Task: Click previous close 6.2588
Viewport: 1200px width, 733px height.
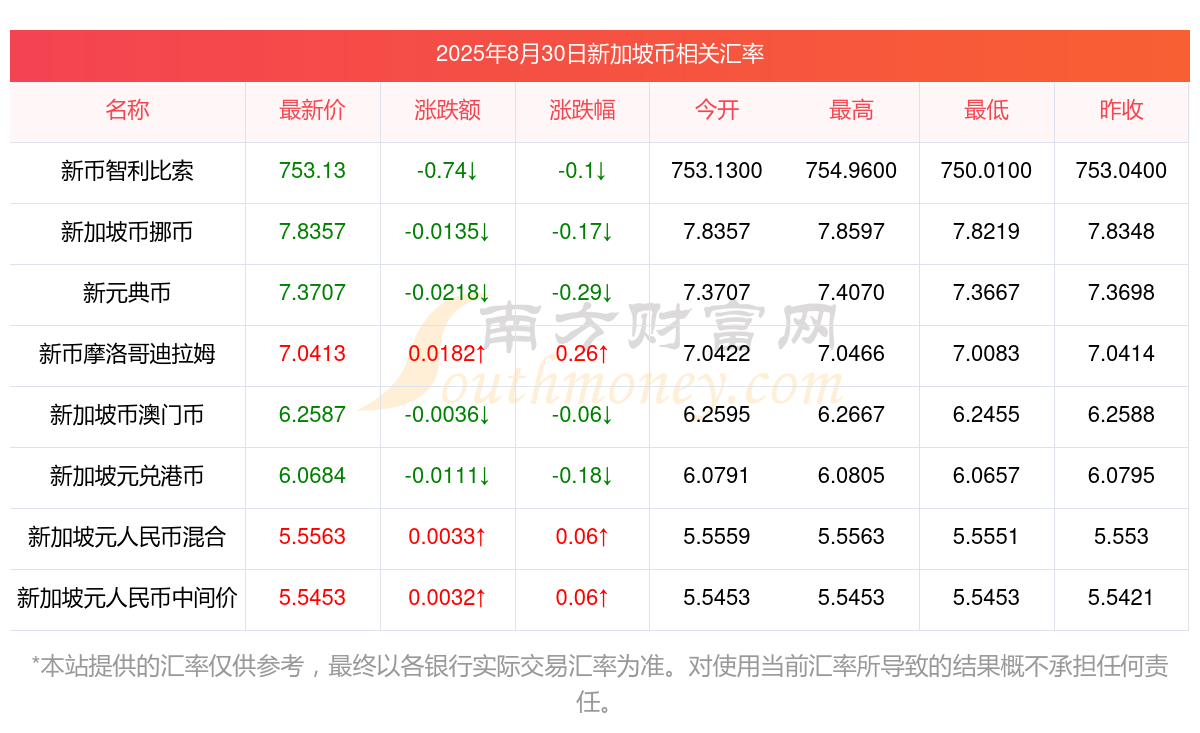Action: (1121, 415)
